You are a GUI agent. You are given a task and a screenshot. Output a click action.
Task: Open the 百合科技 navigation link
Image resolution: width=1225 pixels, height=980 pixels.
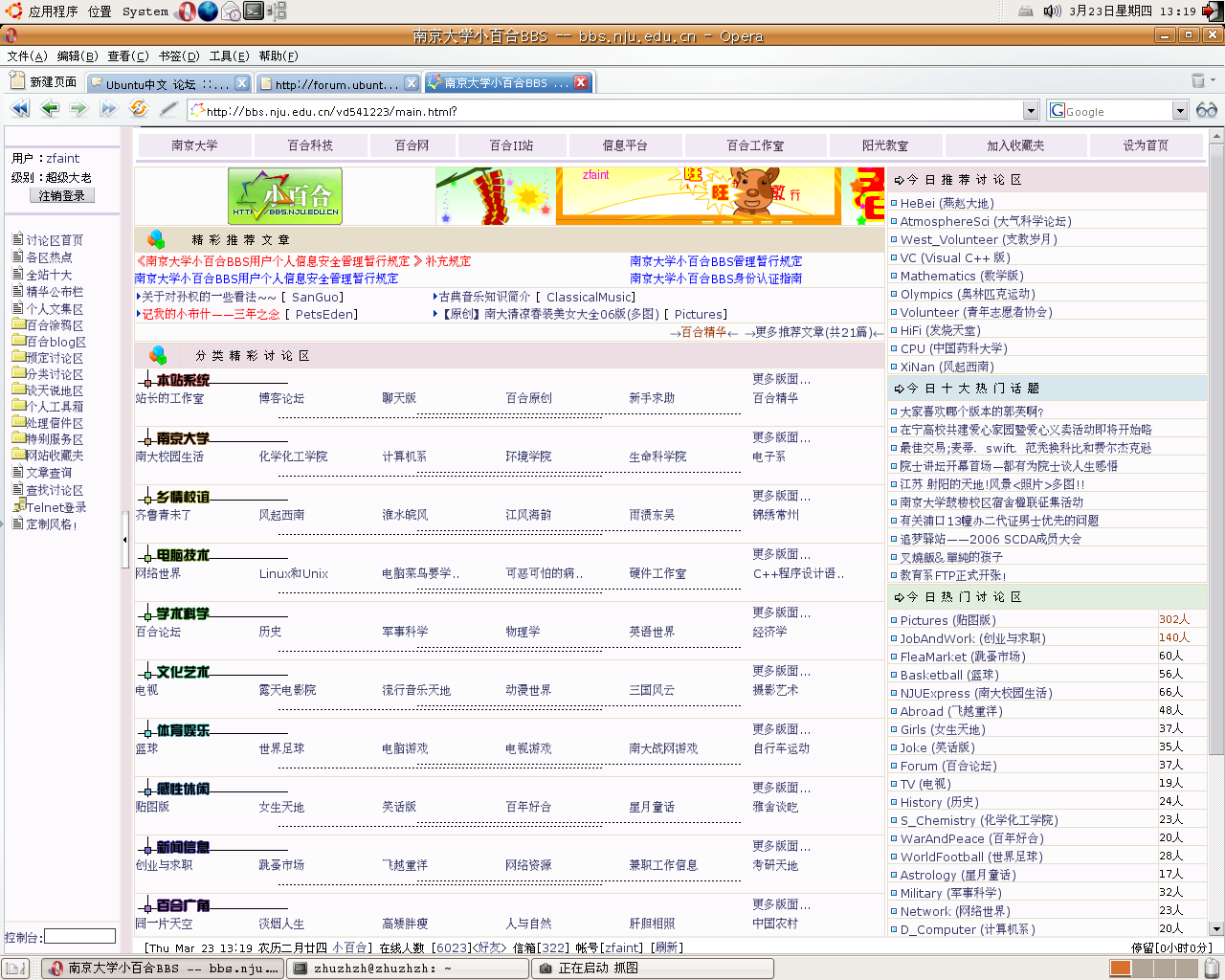(x=310, y=145)
